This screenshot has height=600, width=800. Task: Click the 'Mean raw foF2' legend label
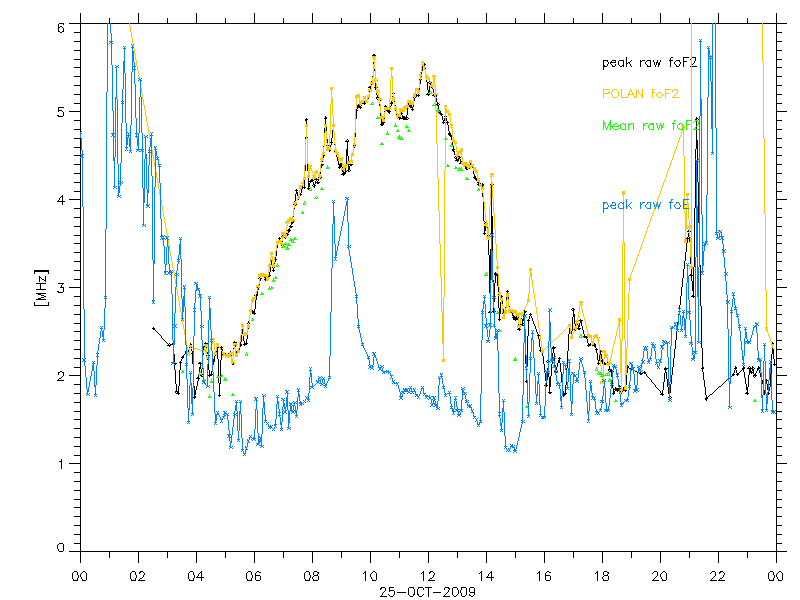click(650, 126)
